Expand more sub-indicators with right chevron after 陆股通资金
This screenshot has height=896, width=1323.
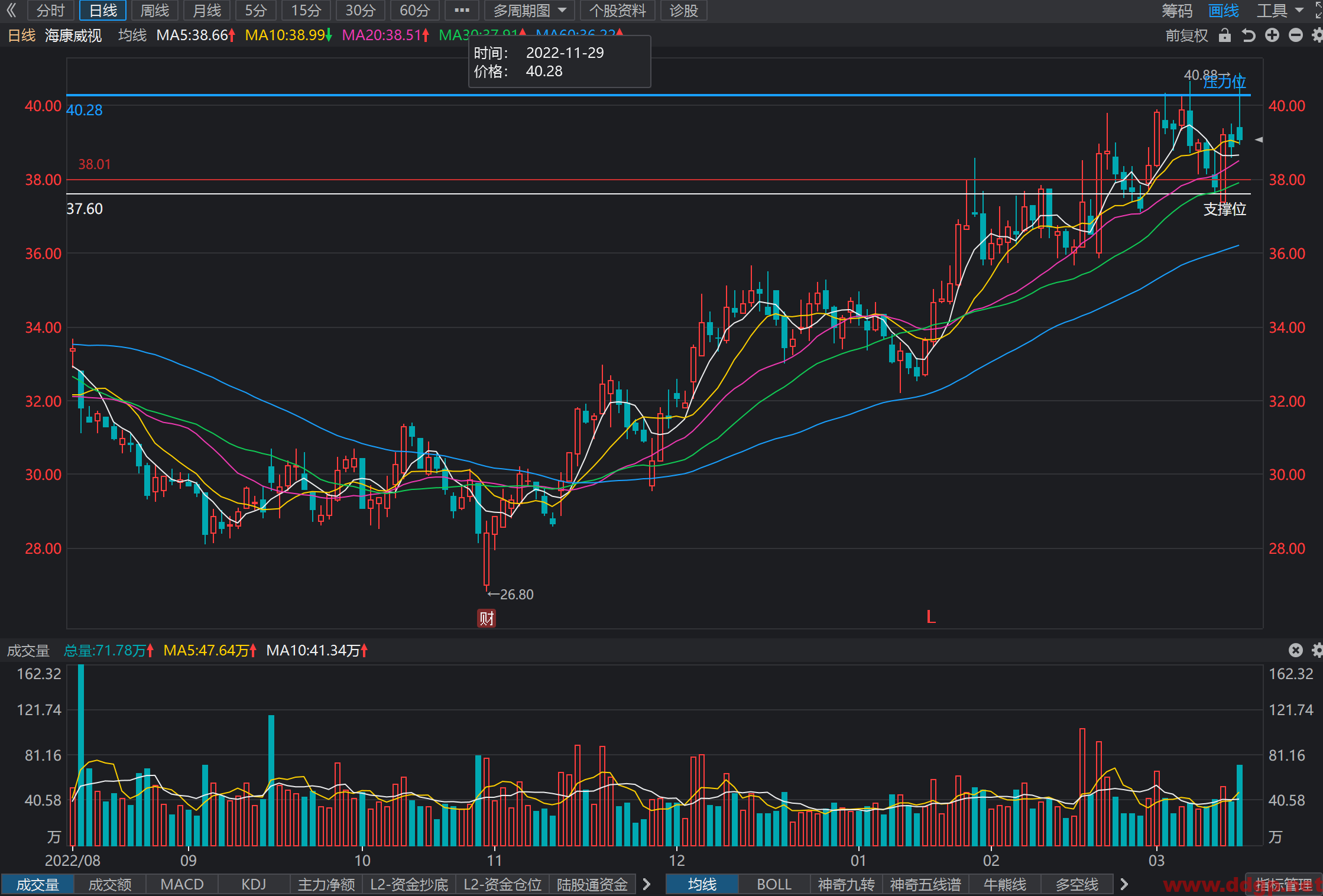click(x=647, y=884)
